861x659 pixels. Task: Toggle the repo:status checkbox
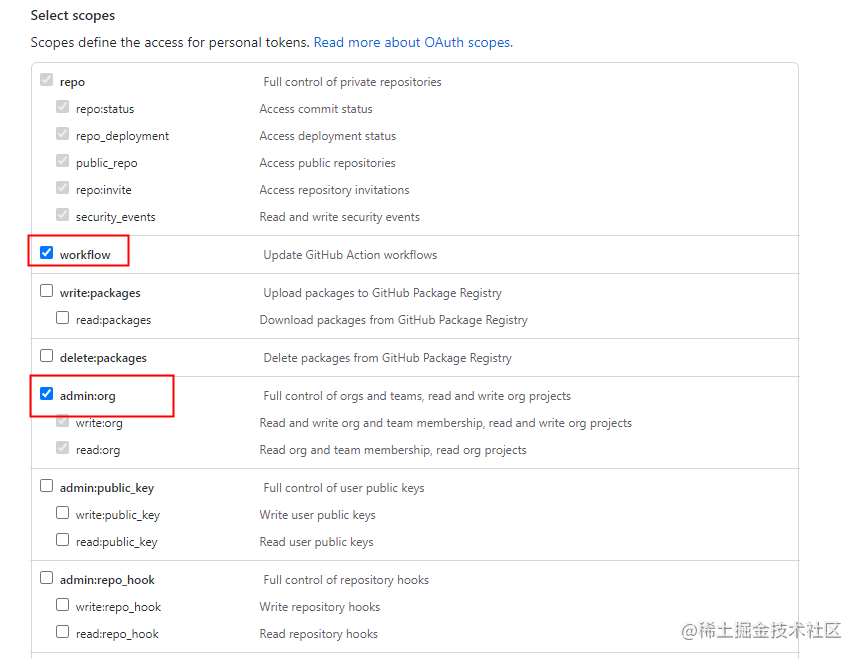pos(63,107)
